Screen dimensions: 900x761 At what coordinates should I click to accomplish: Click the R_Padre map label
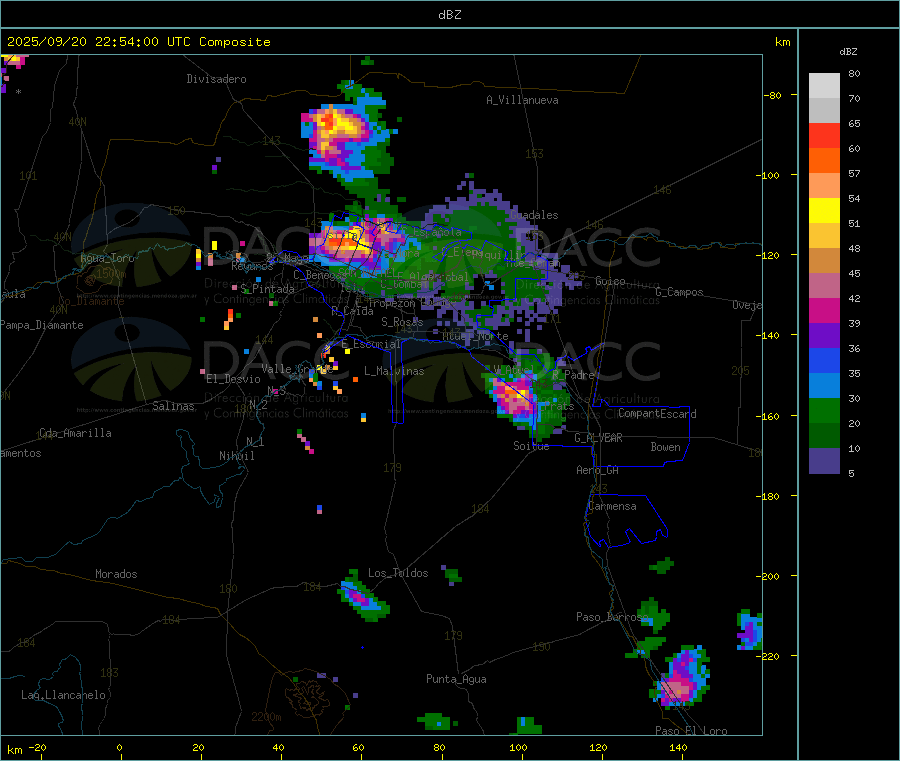tap(573, 375)
